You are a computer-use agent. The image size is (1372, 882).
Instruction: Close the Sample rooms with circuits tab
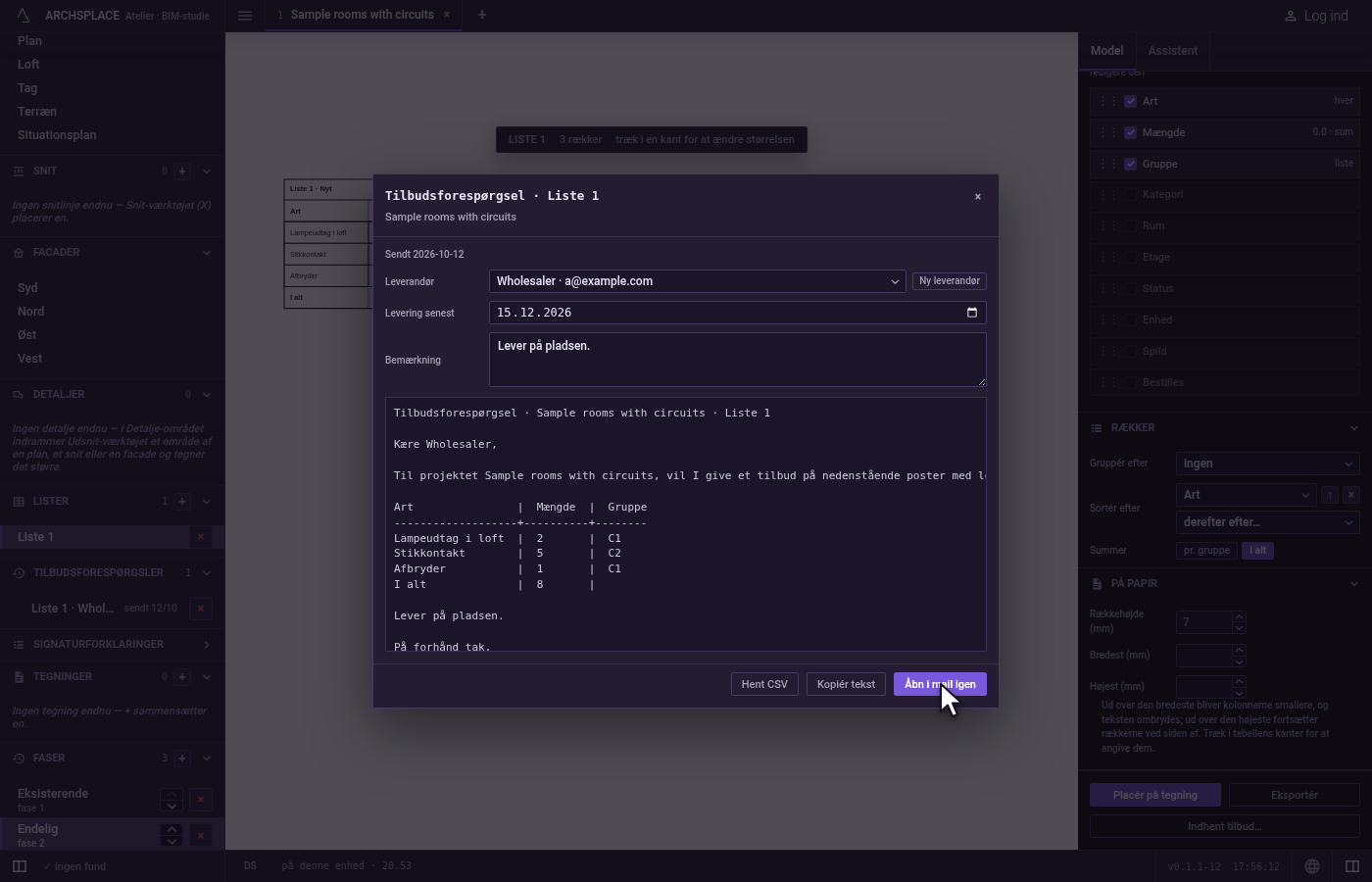pyautogui.click(x=447, y=15)
